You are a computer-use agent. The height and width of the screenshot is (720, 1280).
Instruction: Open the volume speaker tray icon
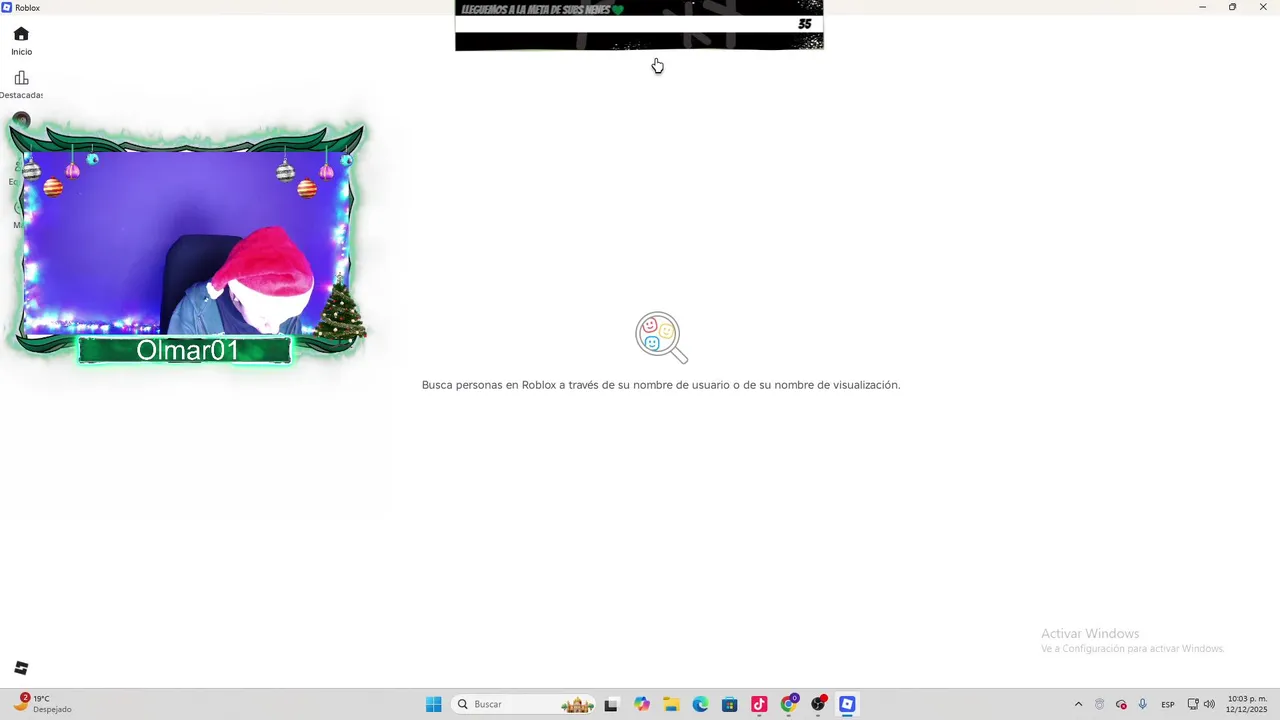(x=1209, y=704)
